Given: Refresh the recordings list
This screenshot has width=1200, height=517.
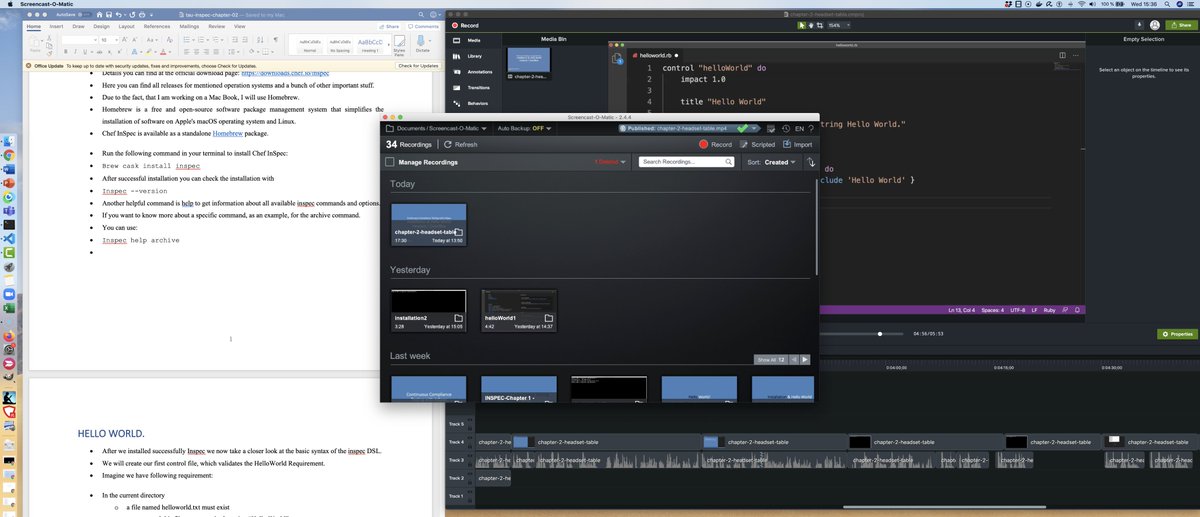Looking at the screenshot, I should pos(460,144).
